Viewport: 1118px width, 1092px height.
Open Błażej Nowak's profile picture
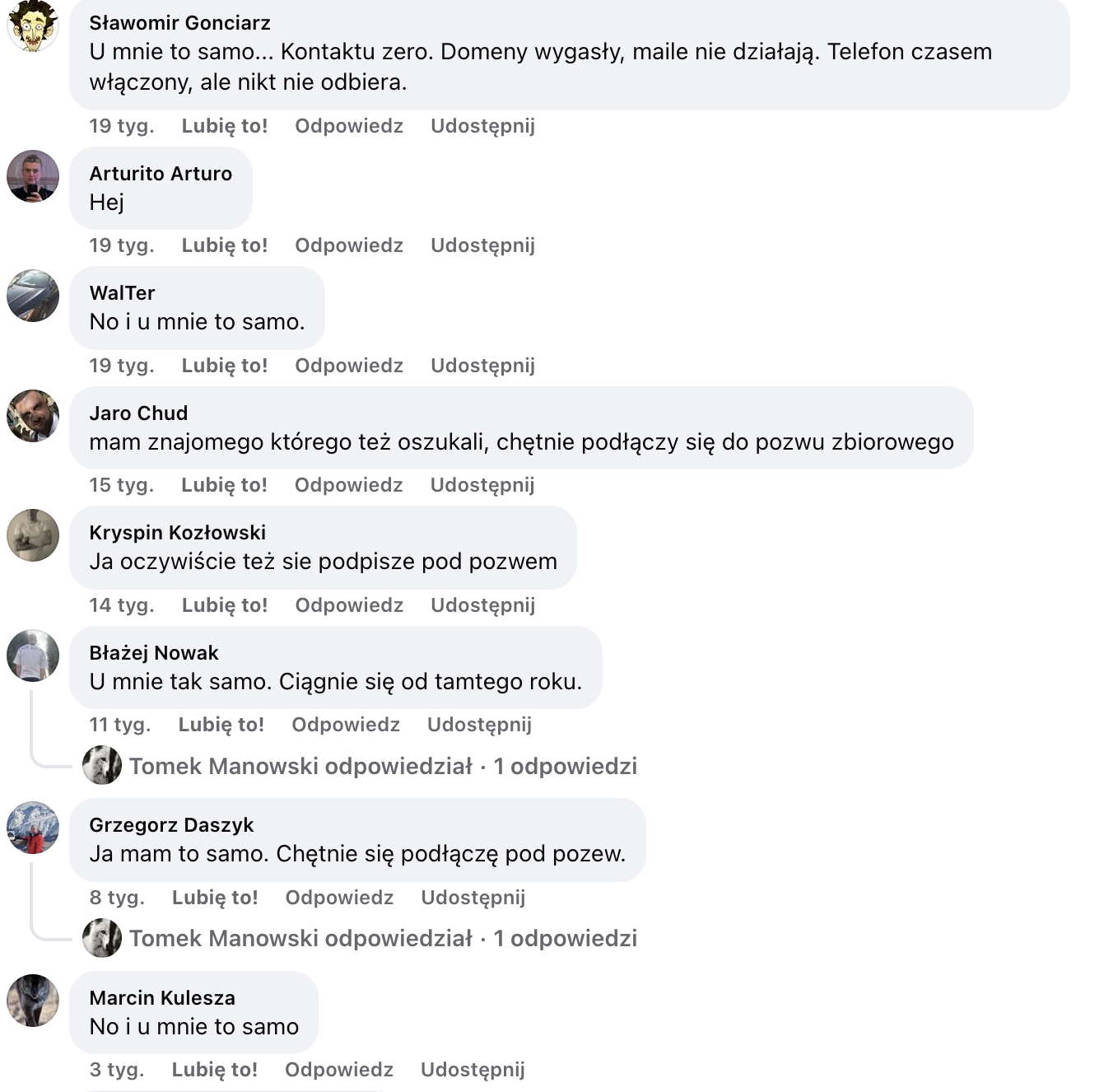click(33, 656)
